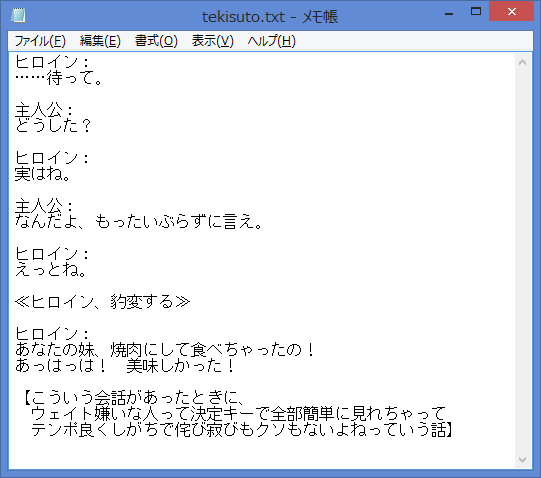Viewport: 541px width, 478px height.
Task: Open the 表示(V) menu
Action: point(213,41)
